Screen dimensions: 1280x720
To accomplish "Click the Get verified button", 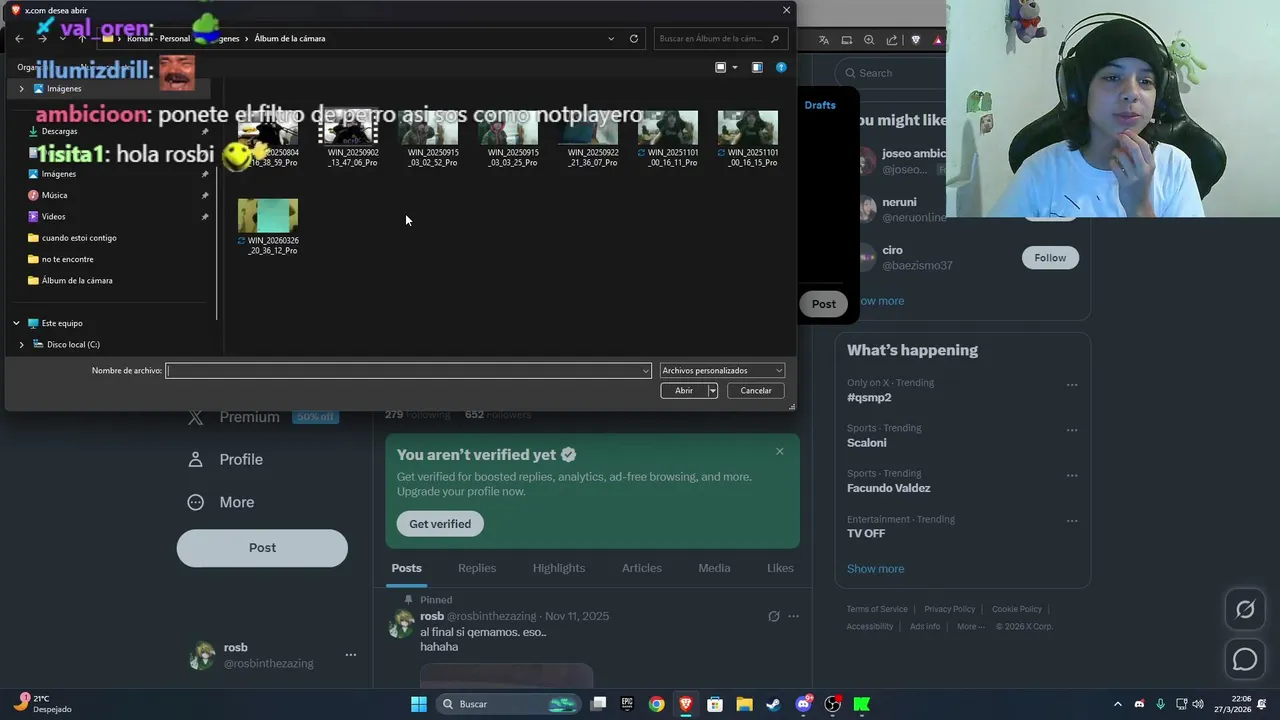I will [x=440, y=524].
